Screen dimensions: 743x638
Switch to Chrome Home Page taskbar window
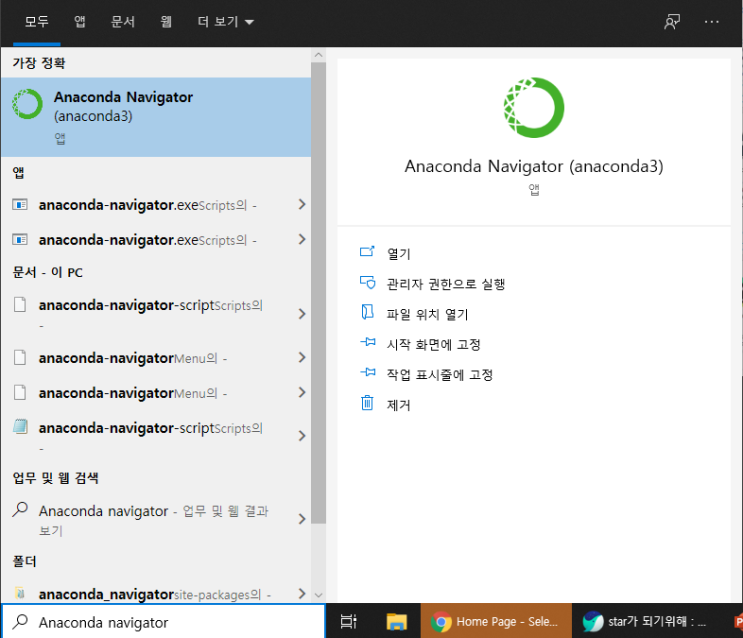(496, 621)
